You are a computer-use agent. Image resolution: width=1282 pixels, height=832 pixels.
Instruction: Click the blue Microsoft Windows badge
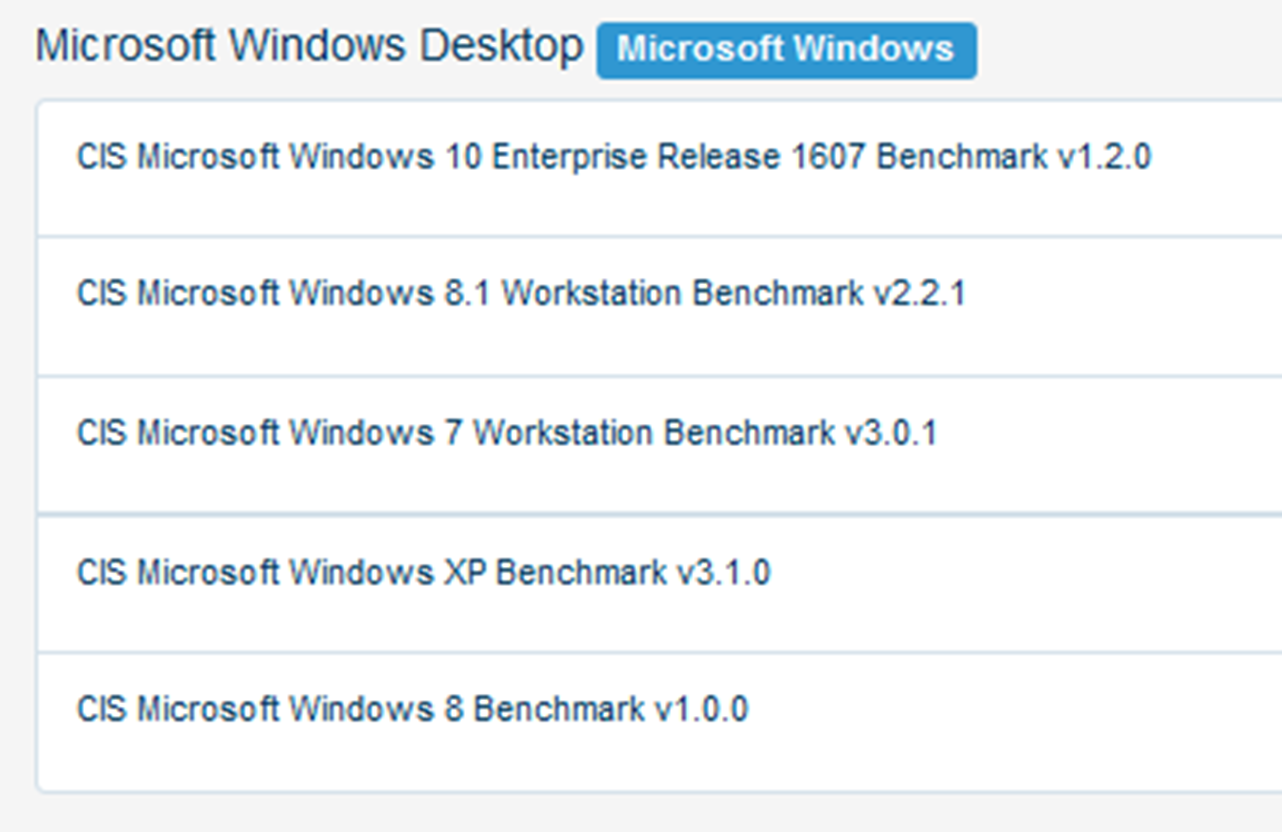pyautogui.click(x=786, y=49)
